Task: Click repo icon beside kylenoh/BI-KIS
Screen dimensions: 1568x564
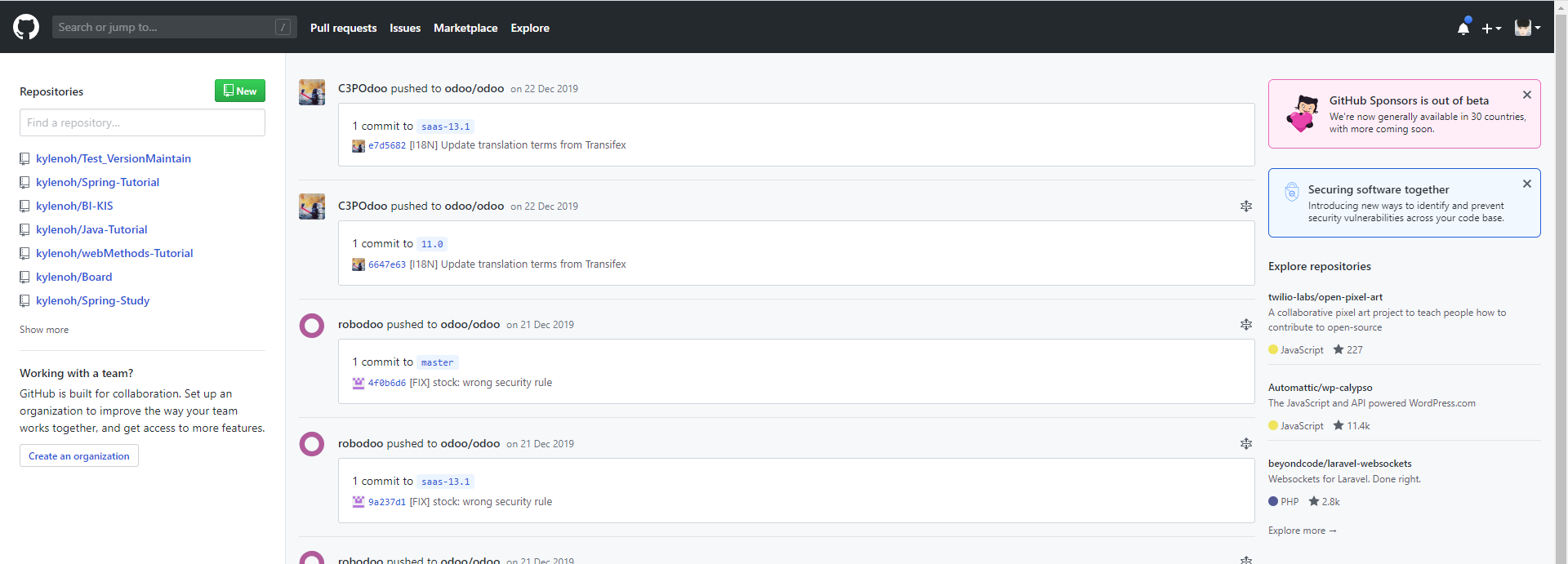Action: (24, 207)
